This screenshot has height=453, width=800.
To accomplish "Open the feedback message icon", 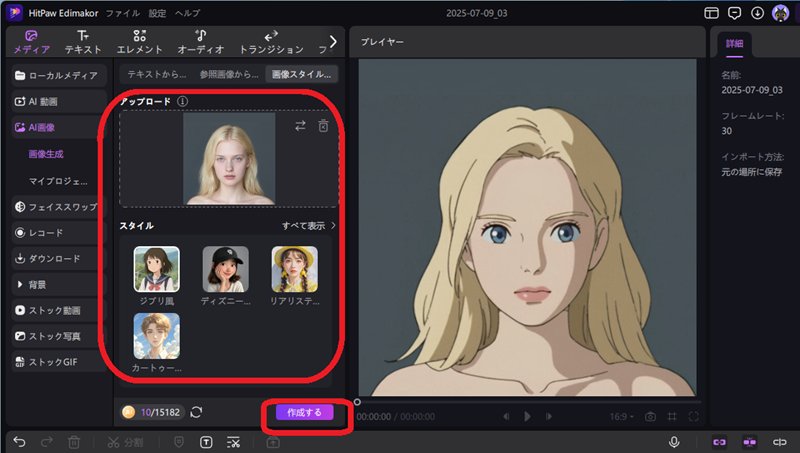I will tap(734, 13).
